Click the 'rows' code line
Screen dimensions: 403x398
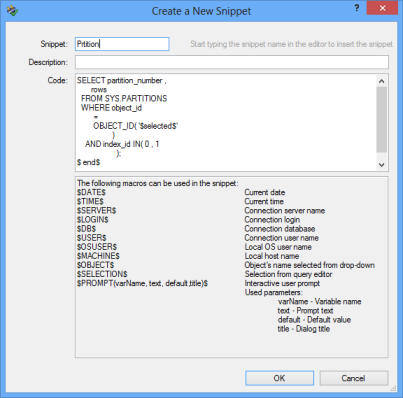coord(99,90)
